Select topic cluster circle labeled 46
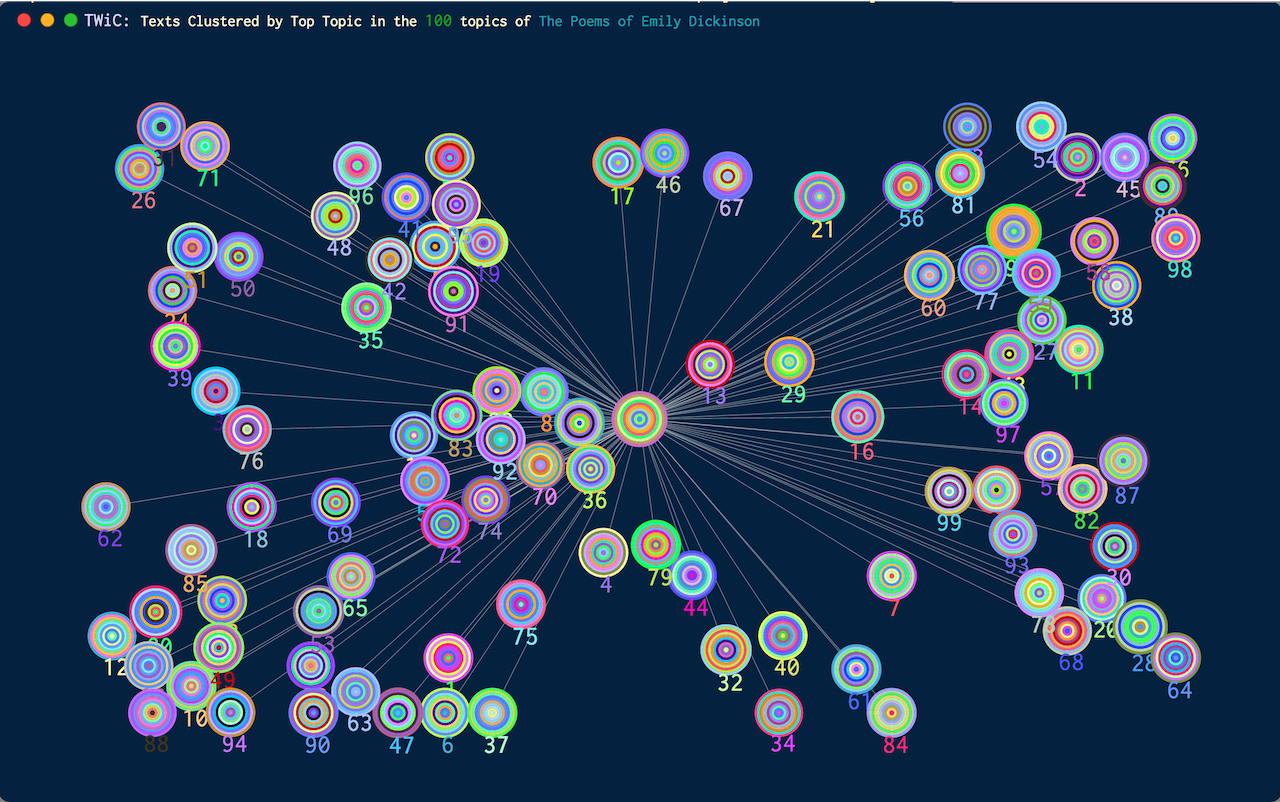Image resolution: width=1280 pixels, height=802 pixels. coord(664,154)
